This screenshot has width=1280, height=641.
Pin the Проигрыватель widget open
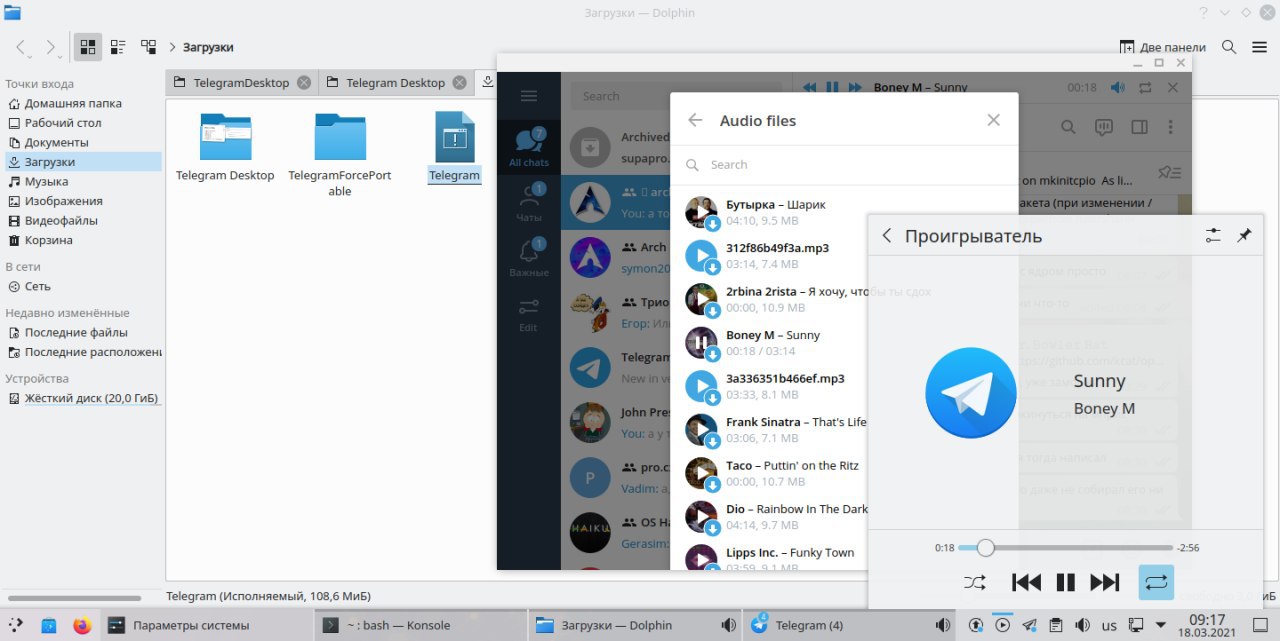click(x=1244, y=236)
